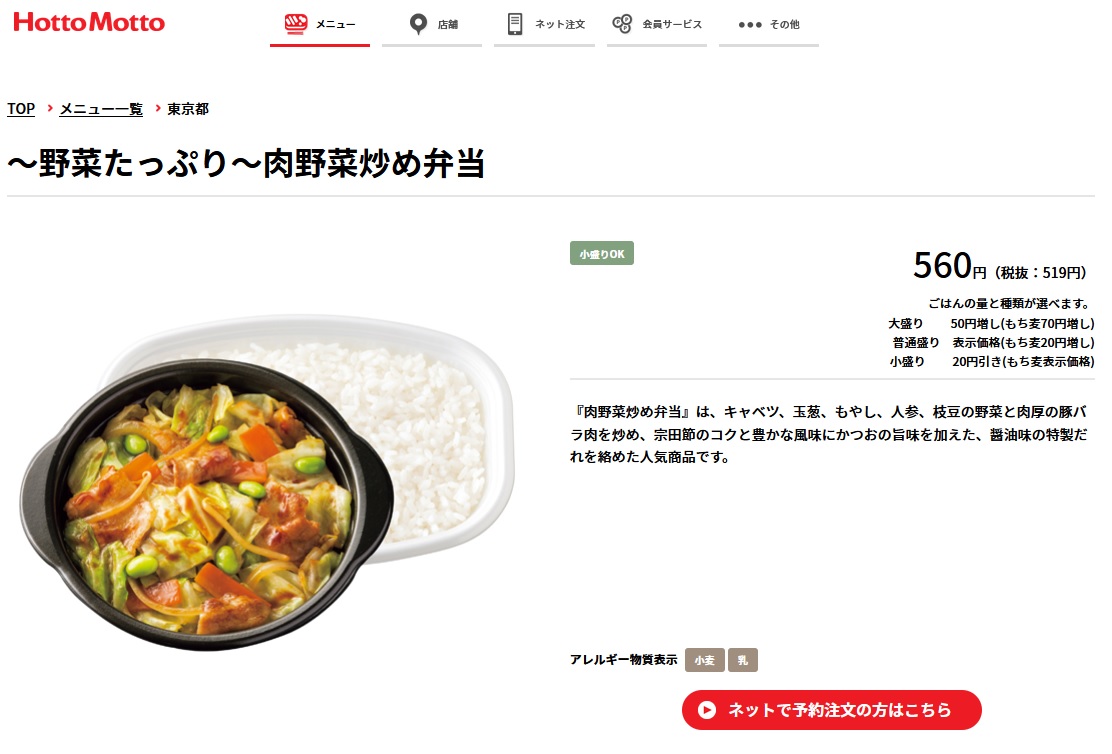Open the メニュー navigation tab
Screen dimensions: 1112x754
320,26
